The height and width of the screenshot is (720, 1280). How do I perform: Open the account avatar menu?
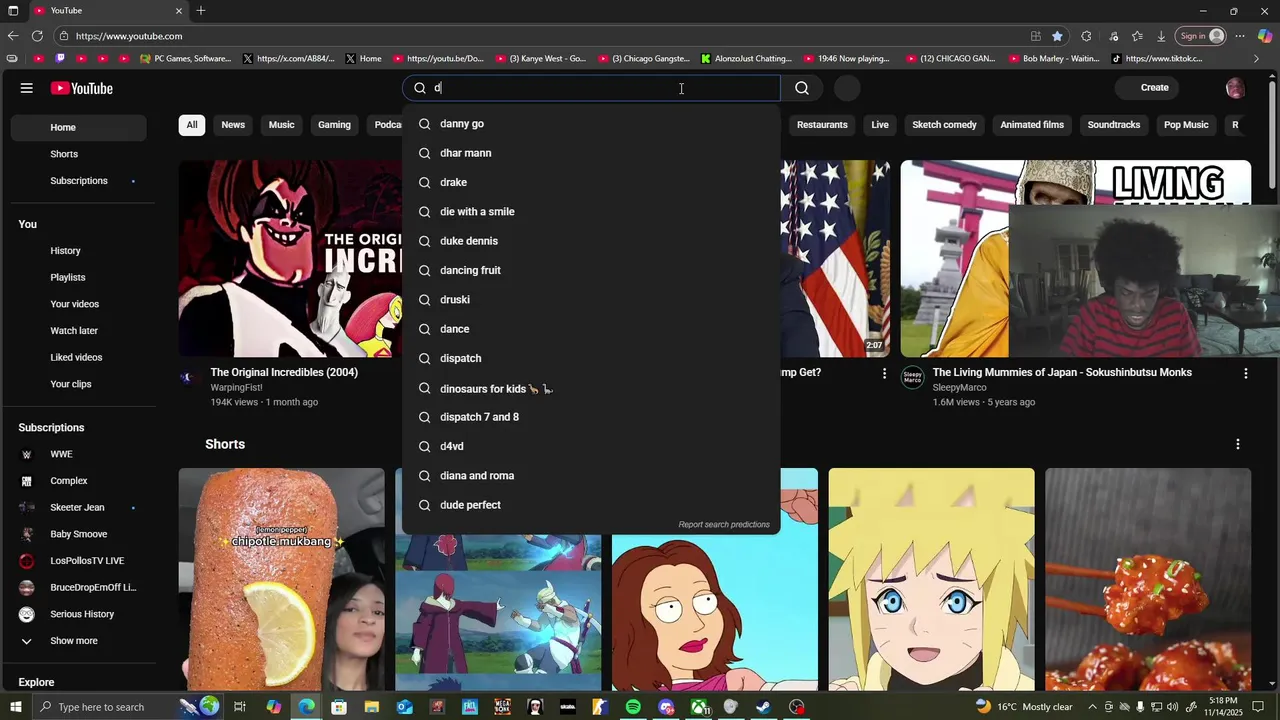pyautogui.click(x=1235, y=88)
